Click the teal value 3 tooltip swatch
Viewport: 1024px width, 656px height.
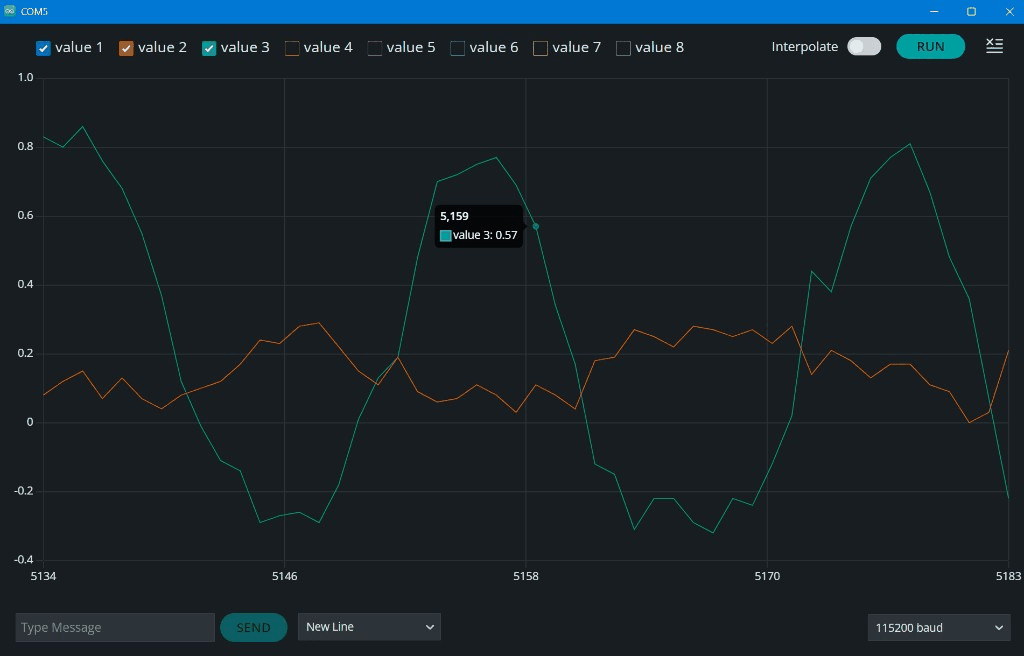click(445, 236)
